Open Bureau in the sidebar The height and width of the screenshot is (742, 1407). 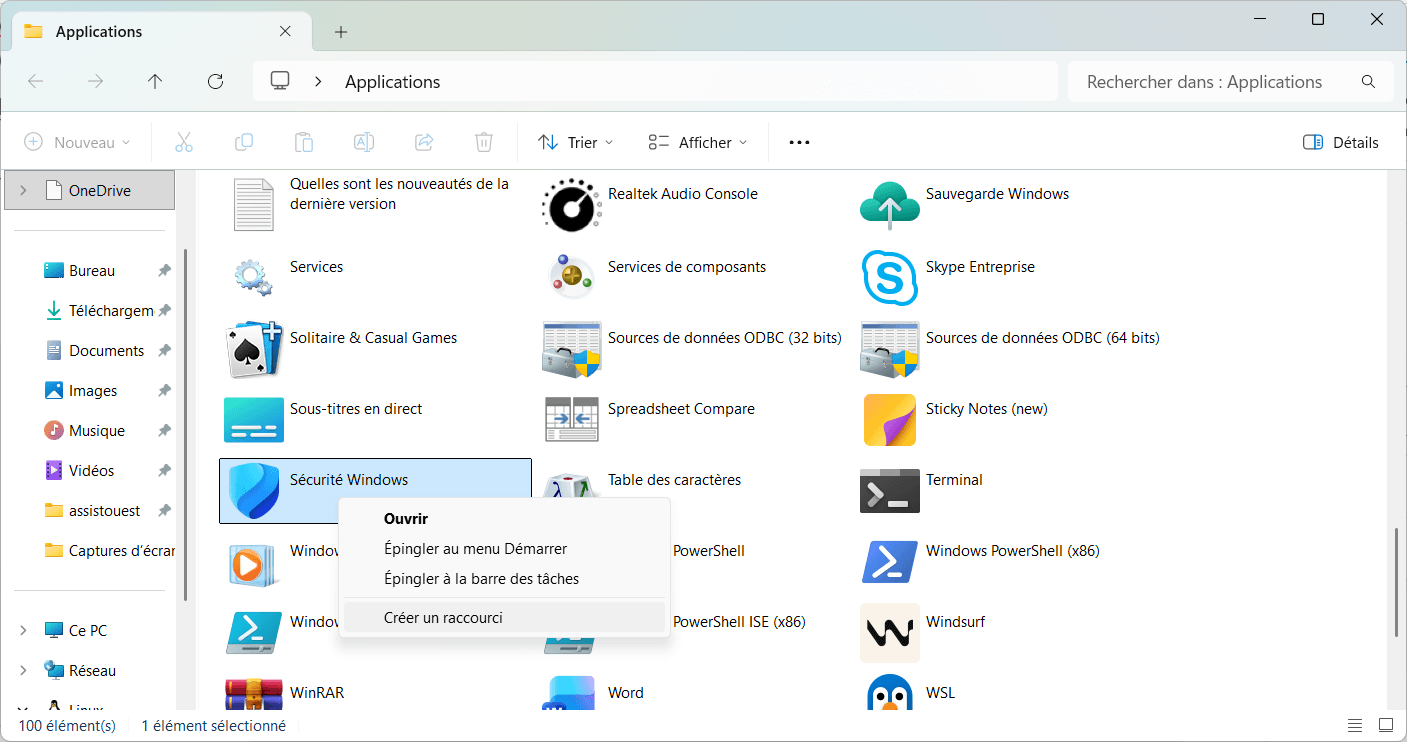tap(92, 270)
